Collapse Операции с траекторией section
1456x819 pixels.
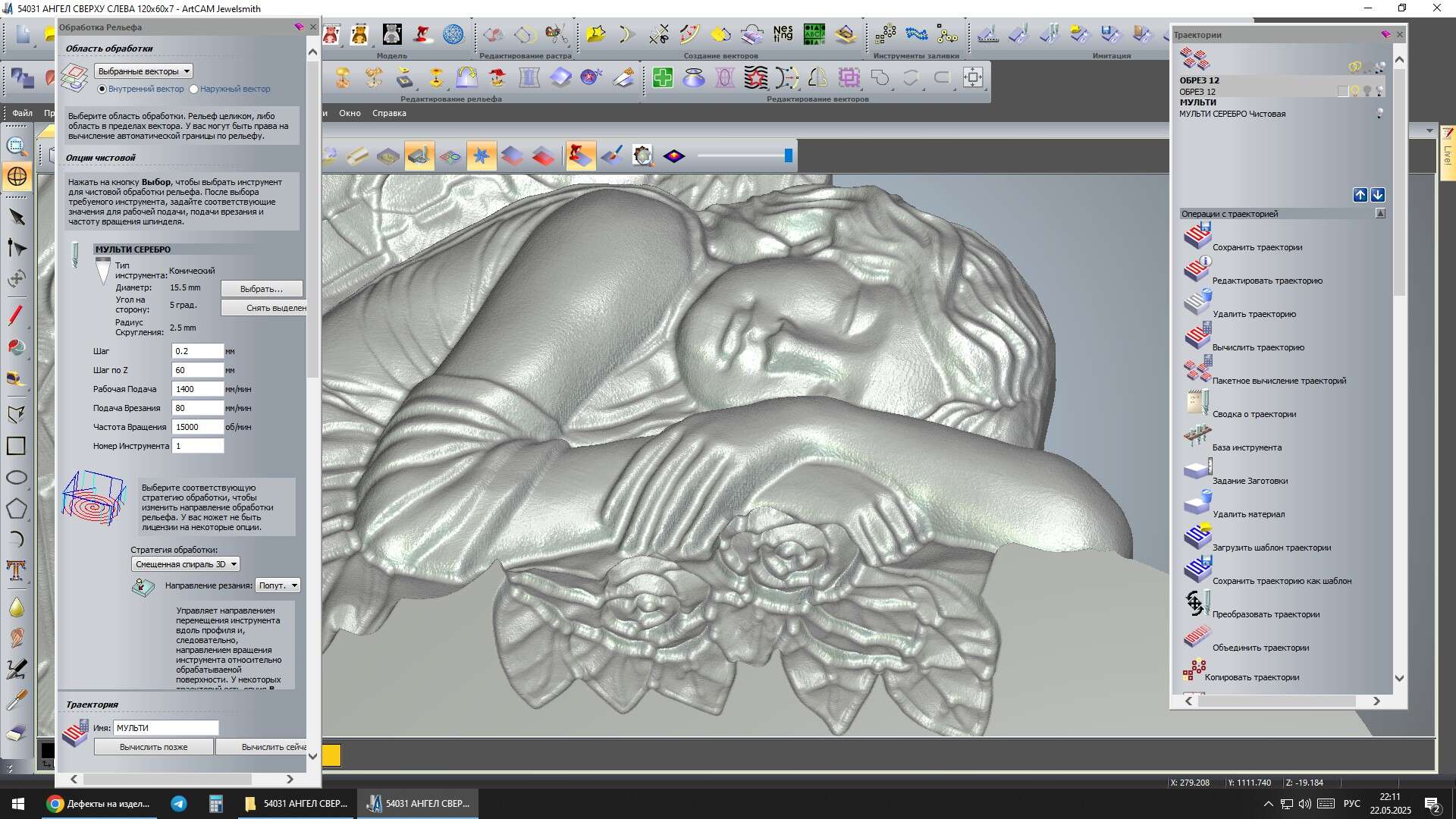[1380, 214]
